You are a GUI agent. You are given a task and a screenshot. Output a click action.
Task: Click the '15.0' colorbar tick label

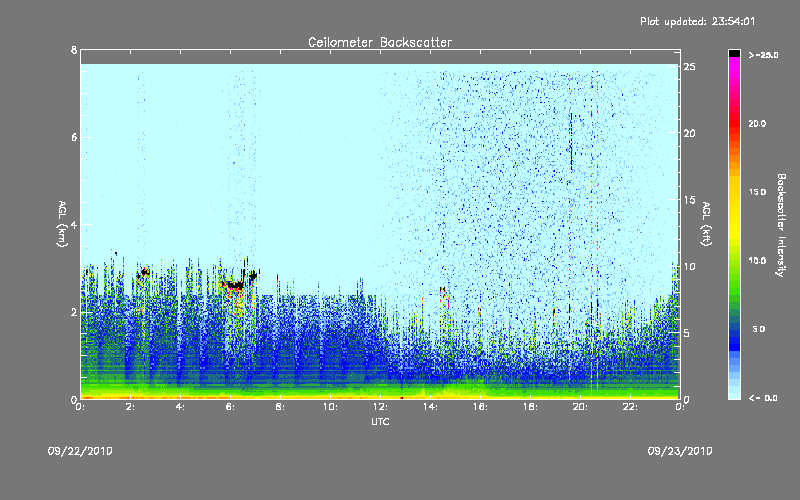point(757,192)
